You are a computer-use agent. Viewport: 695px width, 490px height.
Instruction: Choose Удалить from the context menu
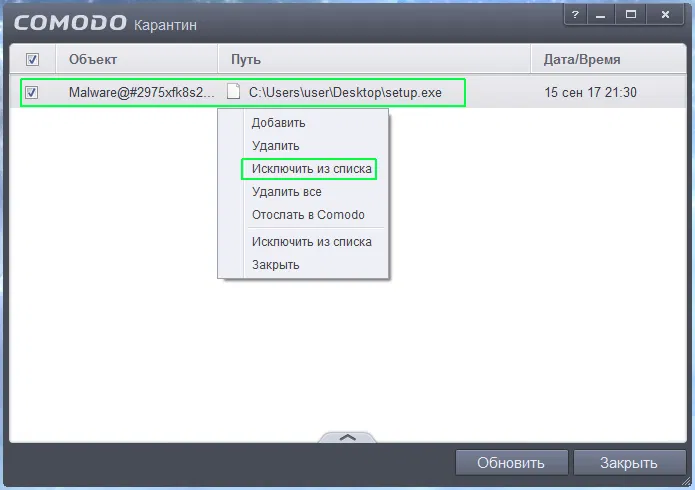275,146
